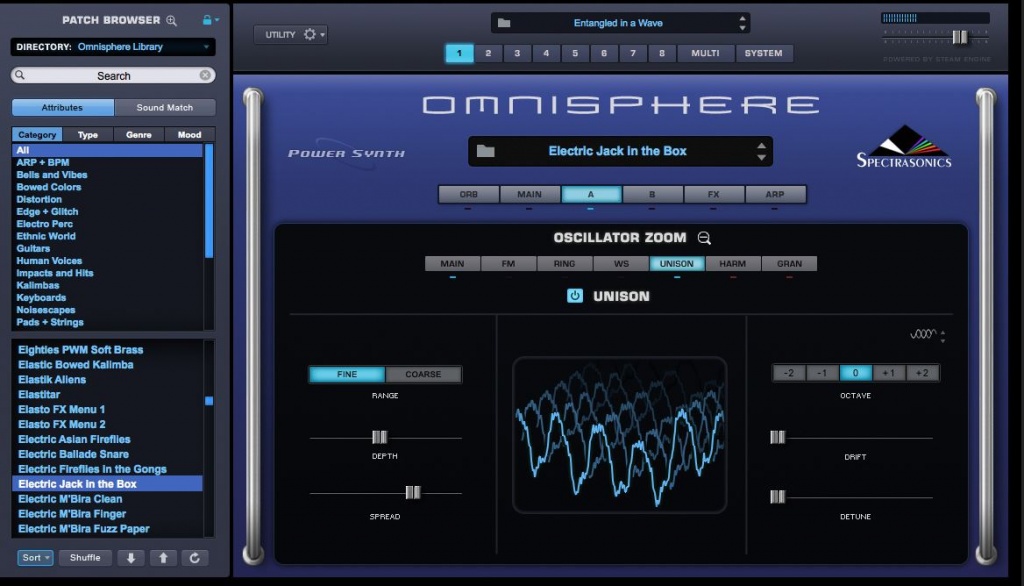Adjust the Drift slider

coord(777,437)
